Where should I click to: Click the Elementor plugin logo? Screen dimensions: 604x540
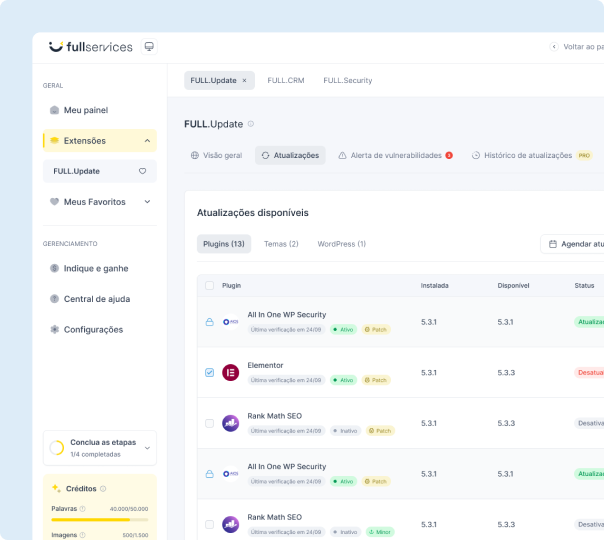click(230, 373)
